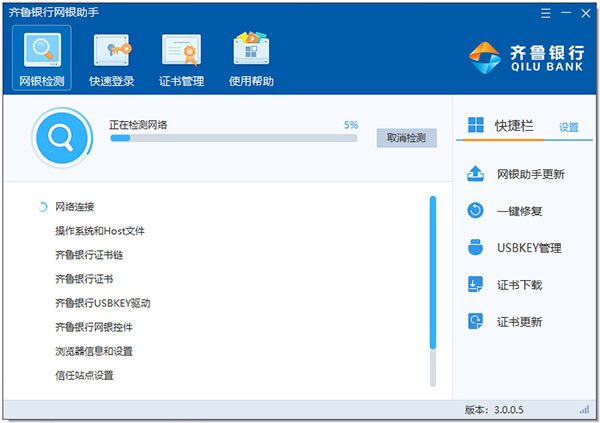This screenshot has height=423, width=600.
Task: Click the 证书下载 download icon
Action: (475, 284)
